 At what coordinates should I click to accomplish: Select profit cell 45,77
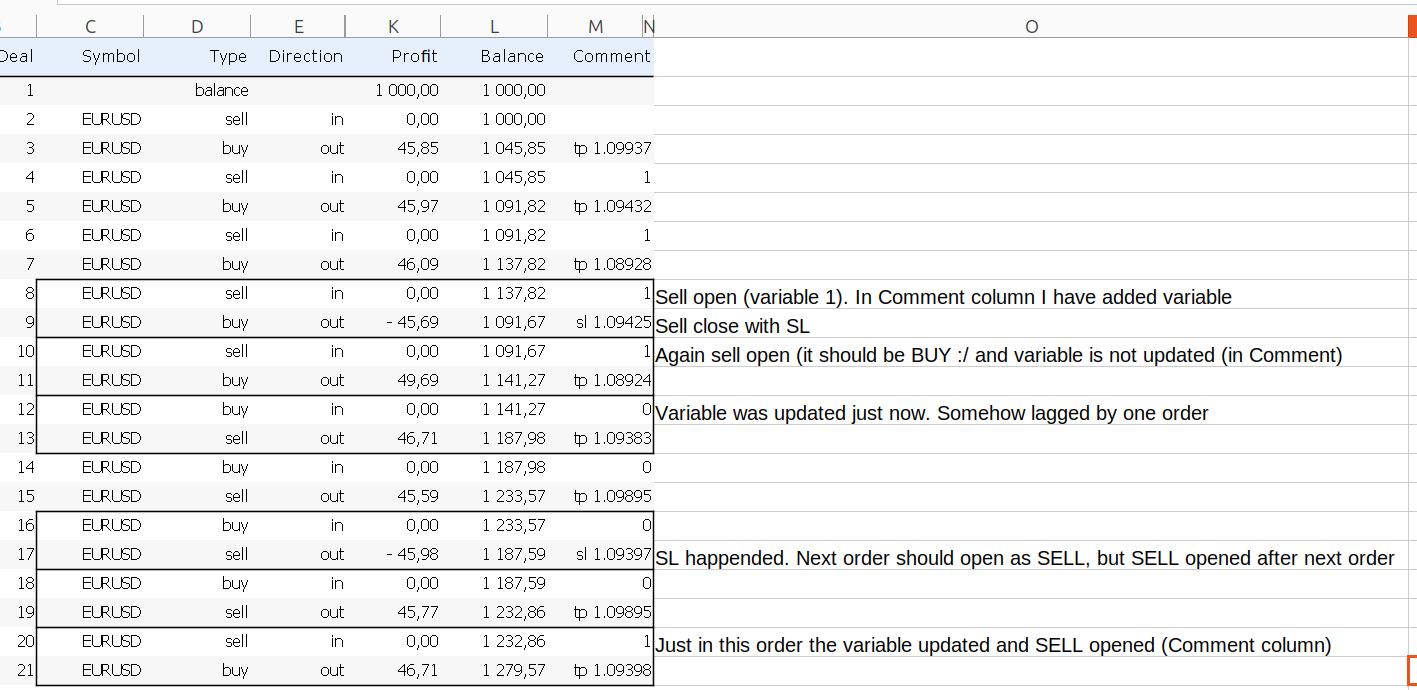pyautogui.click(x=418, y=612)
